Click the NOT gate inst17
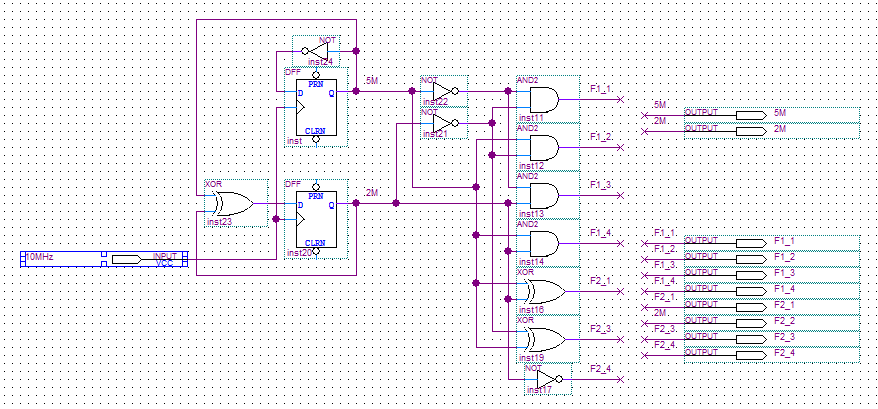Viewport: 878px width, 409px height. click(548, 379)
